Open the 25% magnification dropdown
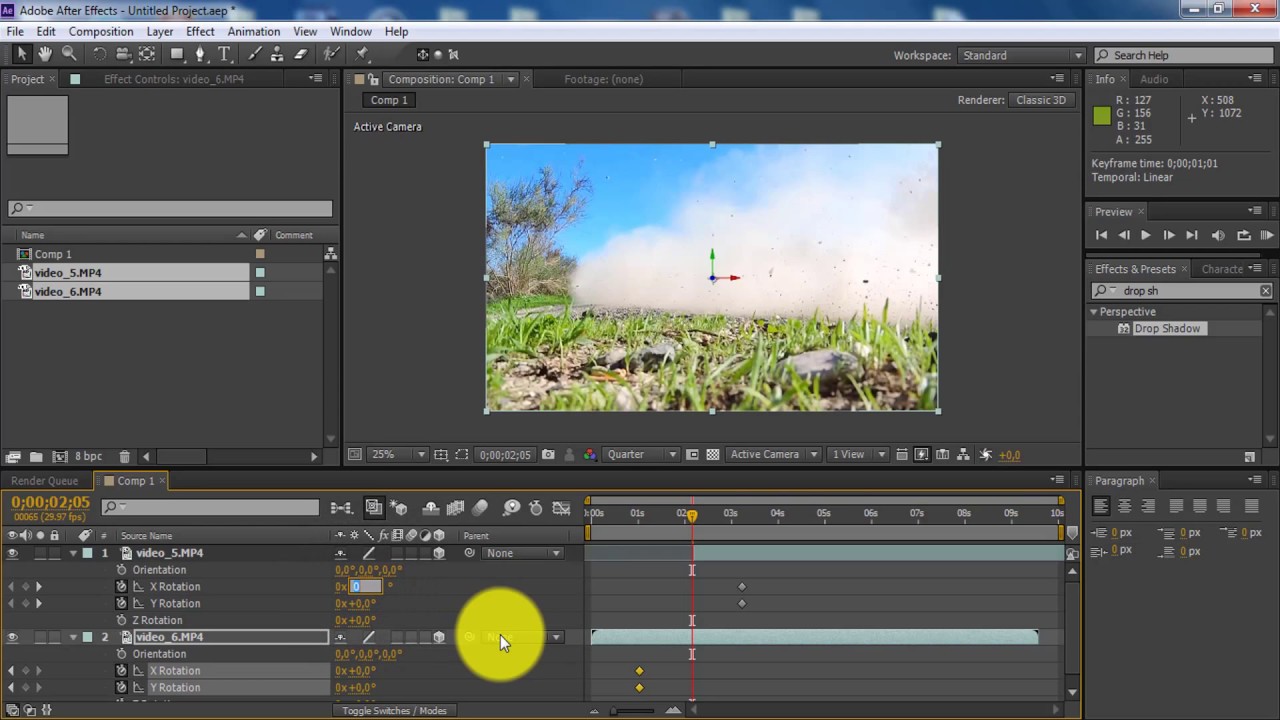 click(398, 454)
